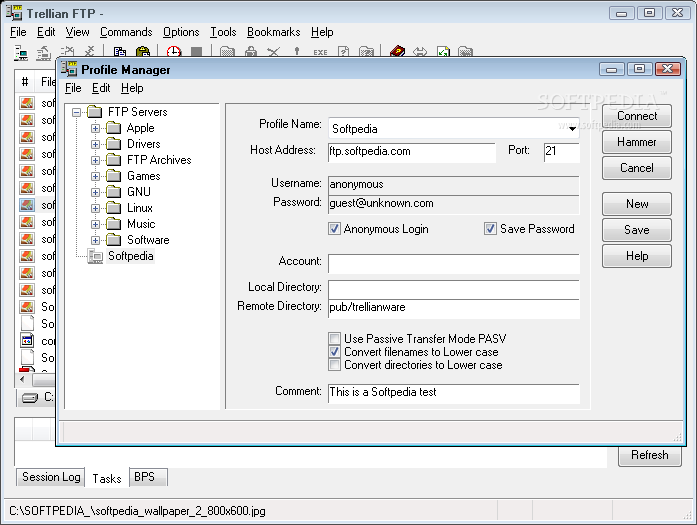Viewport: 697px width, 525px height.
Task: Select the Softpedia profile in the tree
Action: pyautogui.click(x=131, y=256)
